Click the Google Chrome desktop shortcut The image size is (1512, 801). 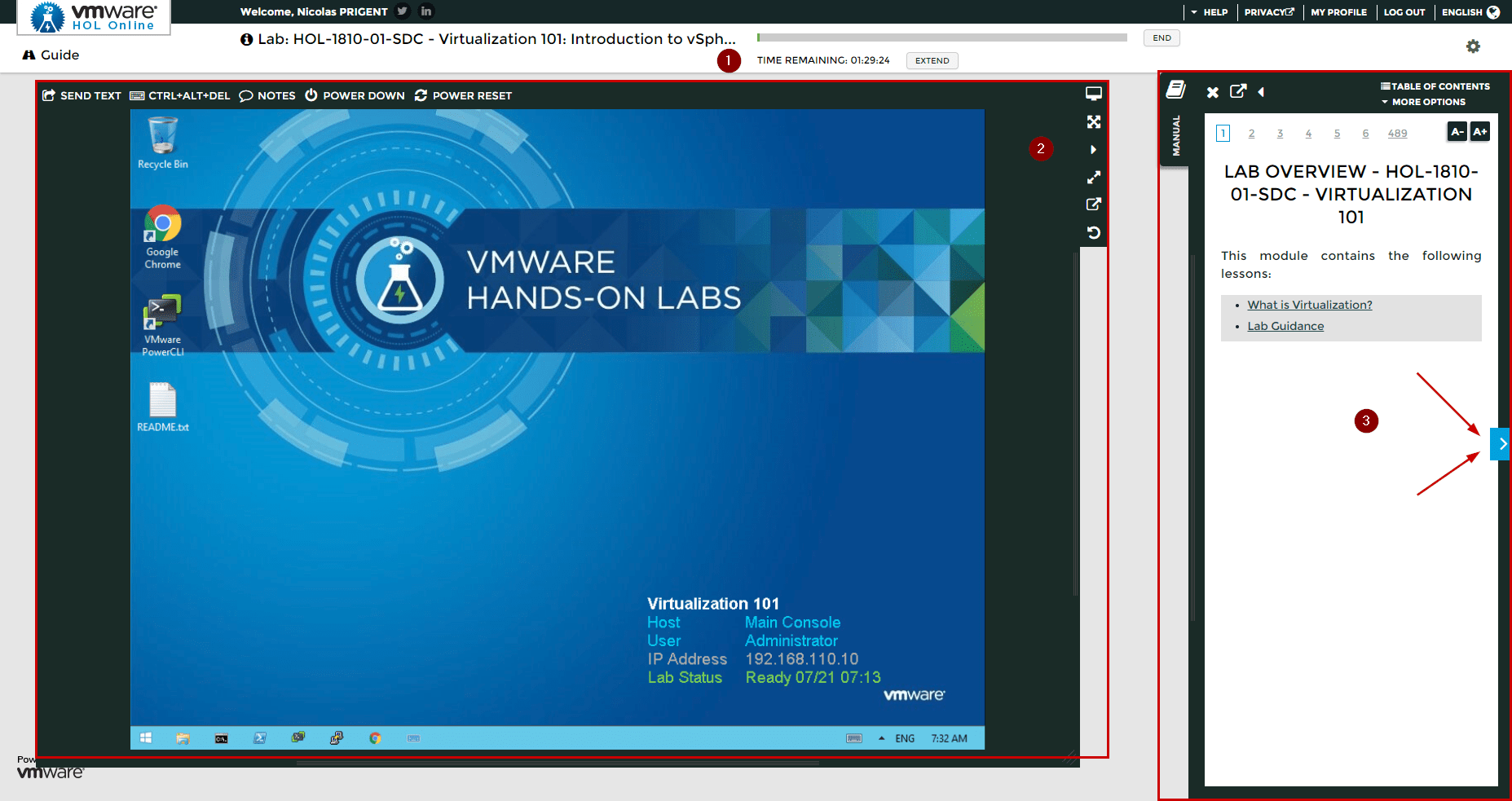[163, 237]
